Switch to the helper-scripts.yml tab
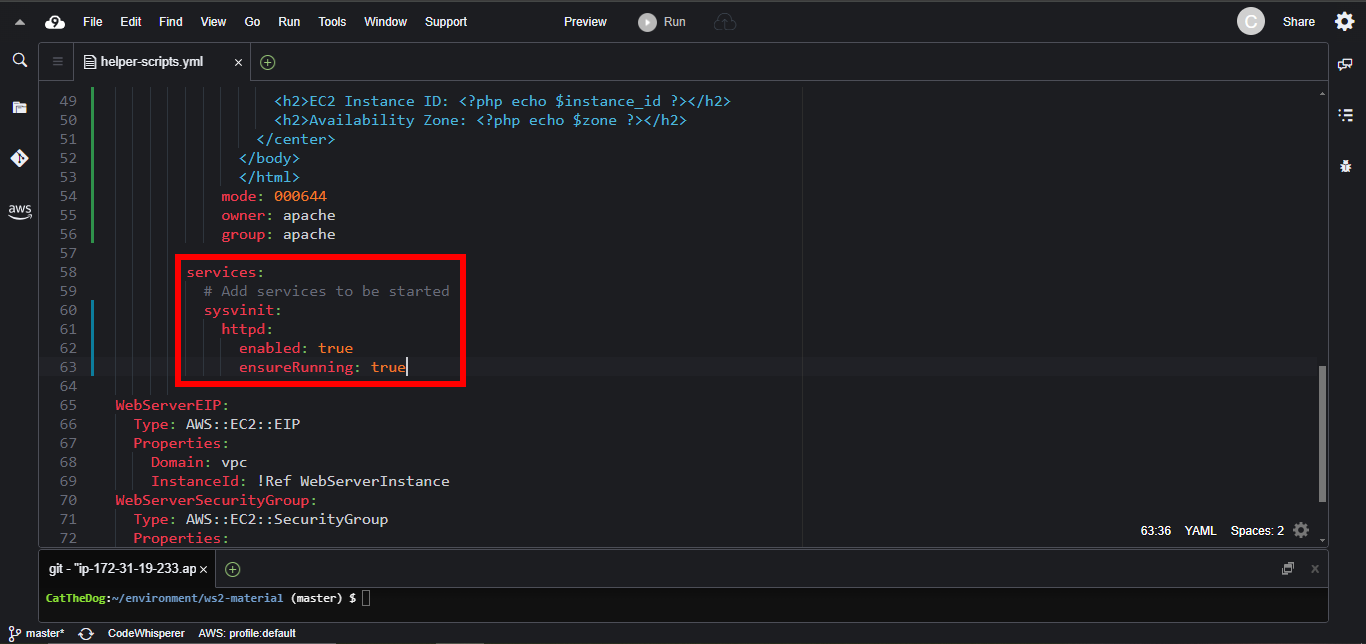Screen dimensions: 1366x644 click(152, 62)
